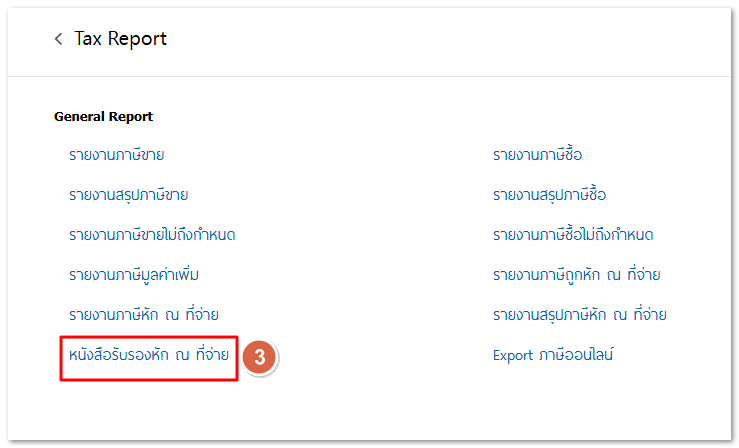Click Export ภาษีออนไลน์ link
This screenshot has height=448, width=739.
553,355
